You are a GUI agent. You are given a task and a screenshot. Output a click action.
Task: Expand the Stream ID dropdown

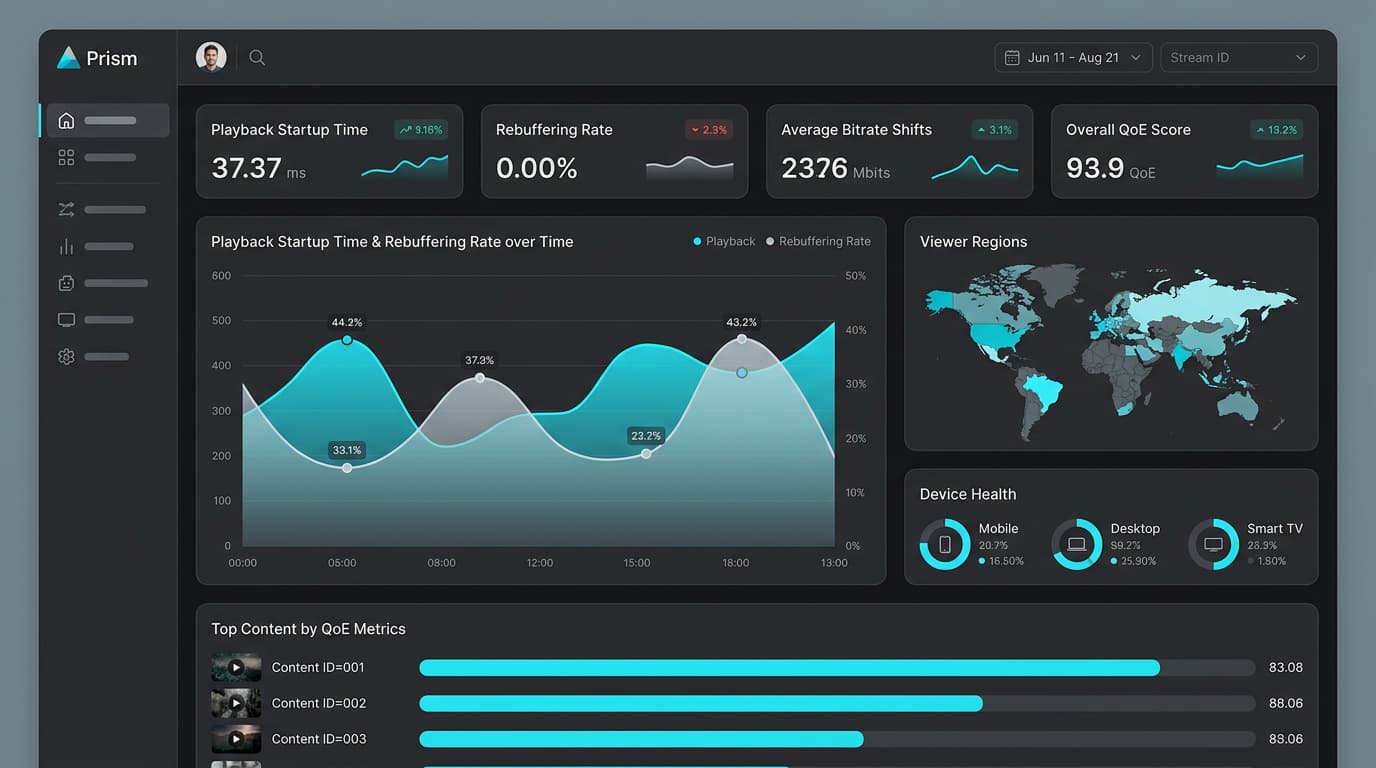(x=1239, y=57)
